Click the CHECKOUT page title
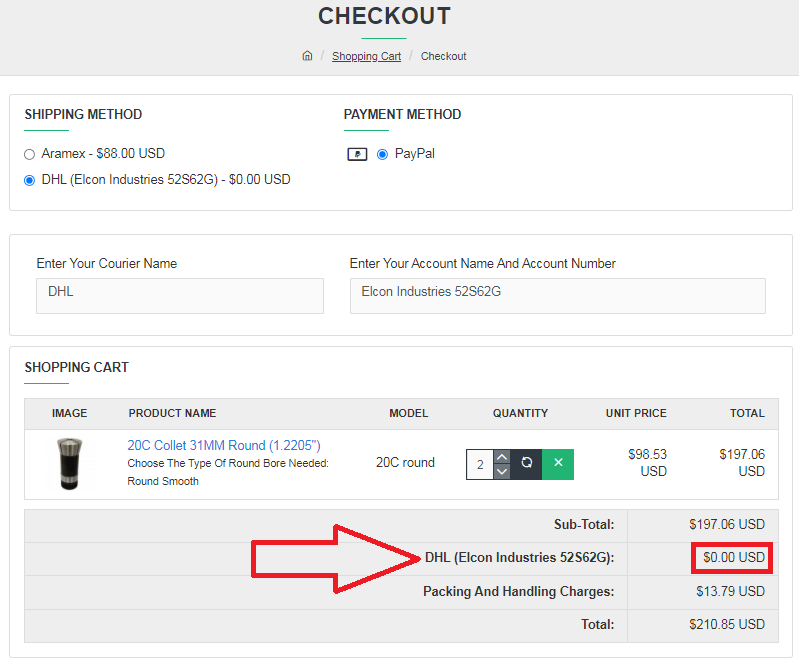The width and height of the screenshot is (799, 663). click(x=384, y=16)
